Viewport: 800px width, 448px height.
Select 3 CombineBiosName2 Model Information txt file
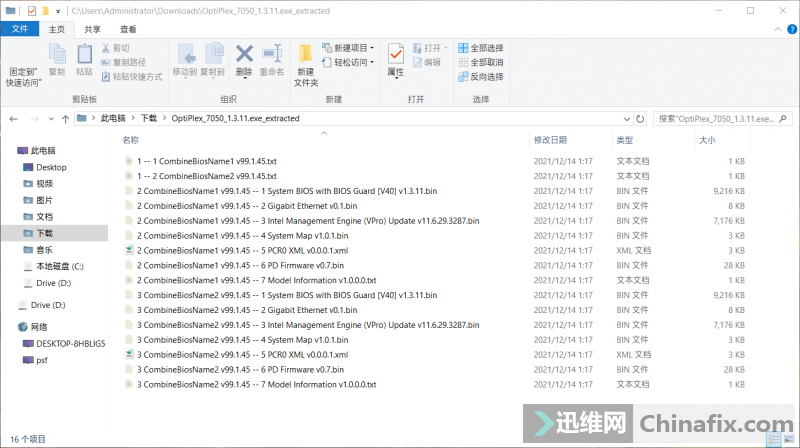click(256, 385)
